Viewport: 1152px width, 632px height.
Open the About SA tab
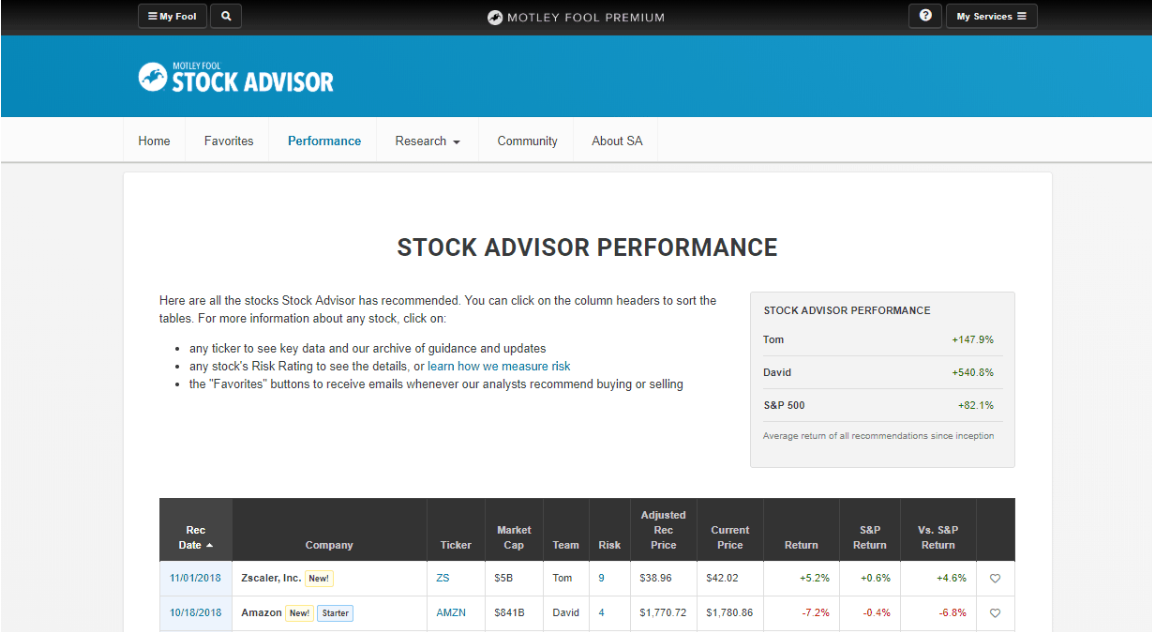pyautogui.click(x=616, y=140)
